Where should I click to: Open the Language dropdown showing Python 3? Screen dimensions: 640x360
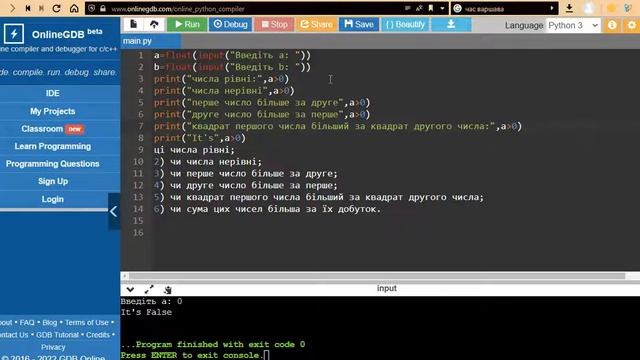[573, 25]
